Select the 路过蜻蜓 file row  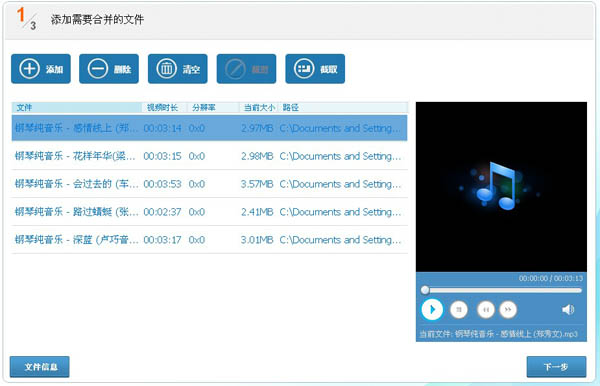tap(209, 212)
